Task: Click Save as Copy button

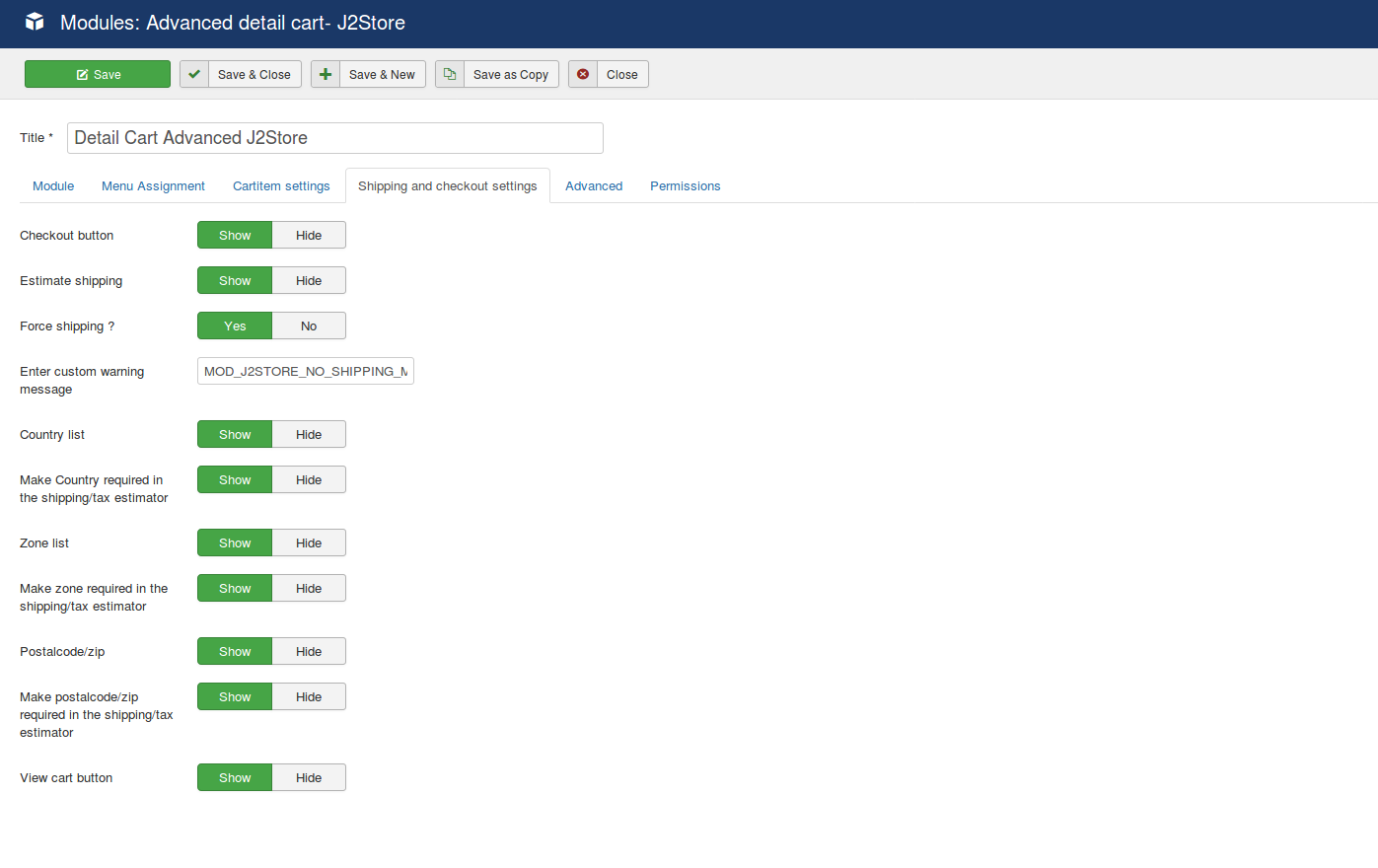Action: 497,74
